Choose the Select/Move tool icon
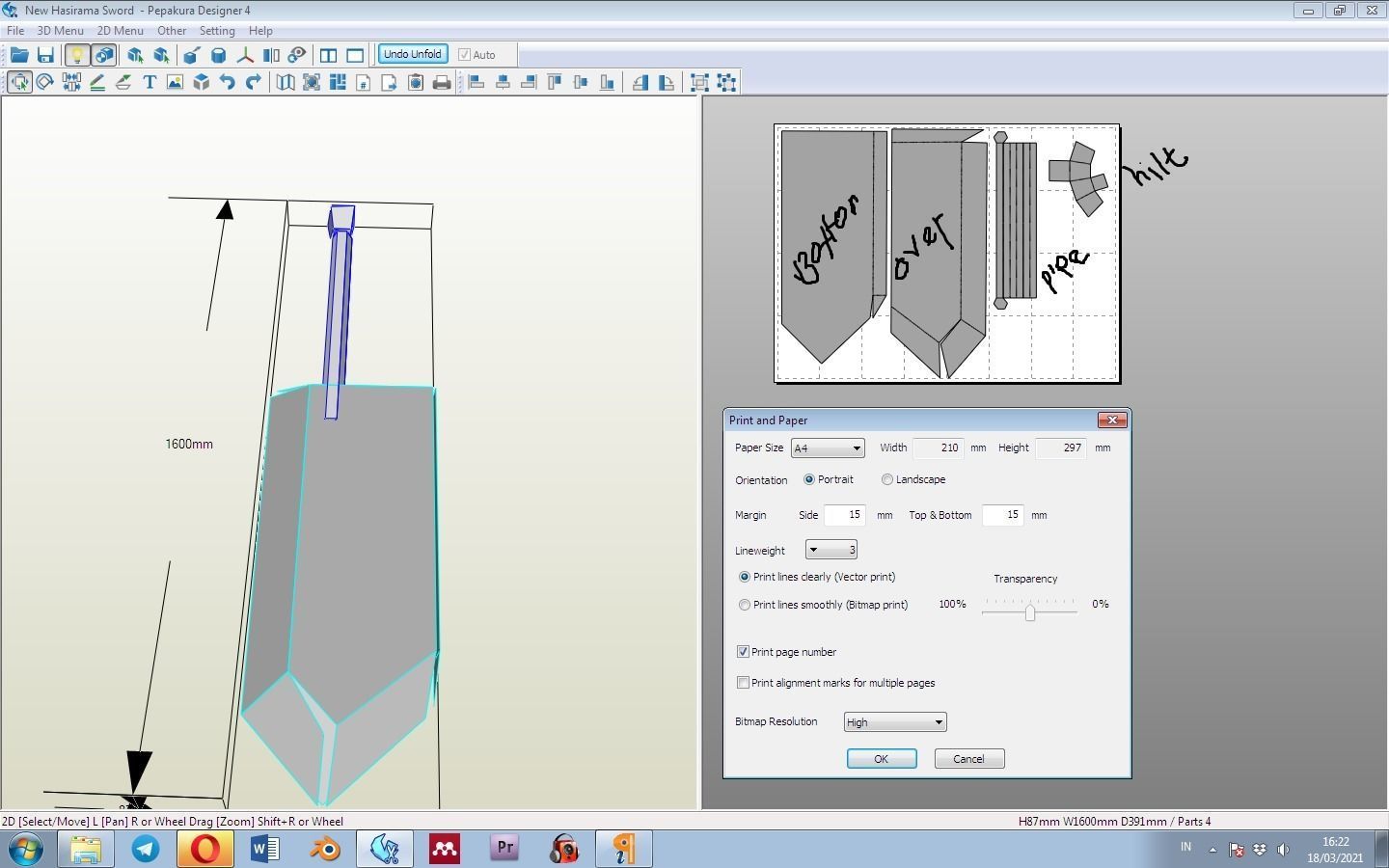Image resolution: width=1389 pixels, height=868 pixels. coord(19,82)
